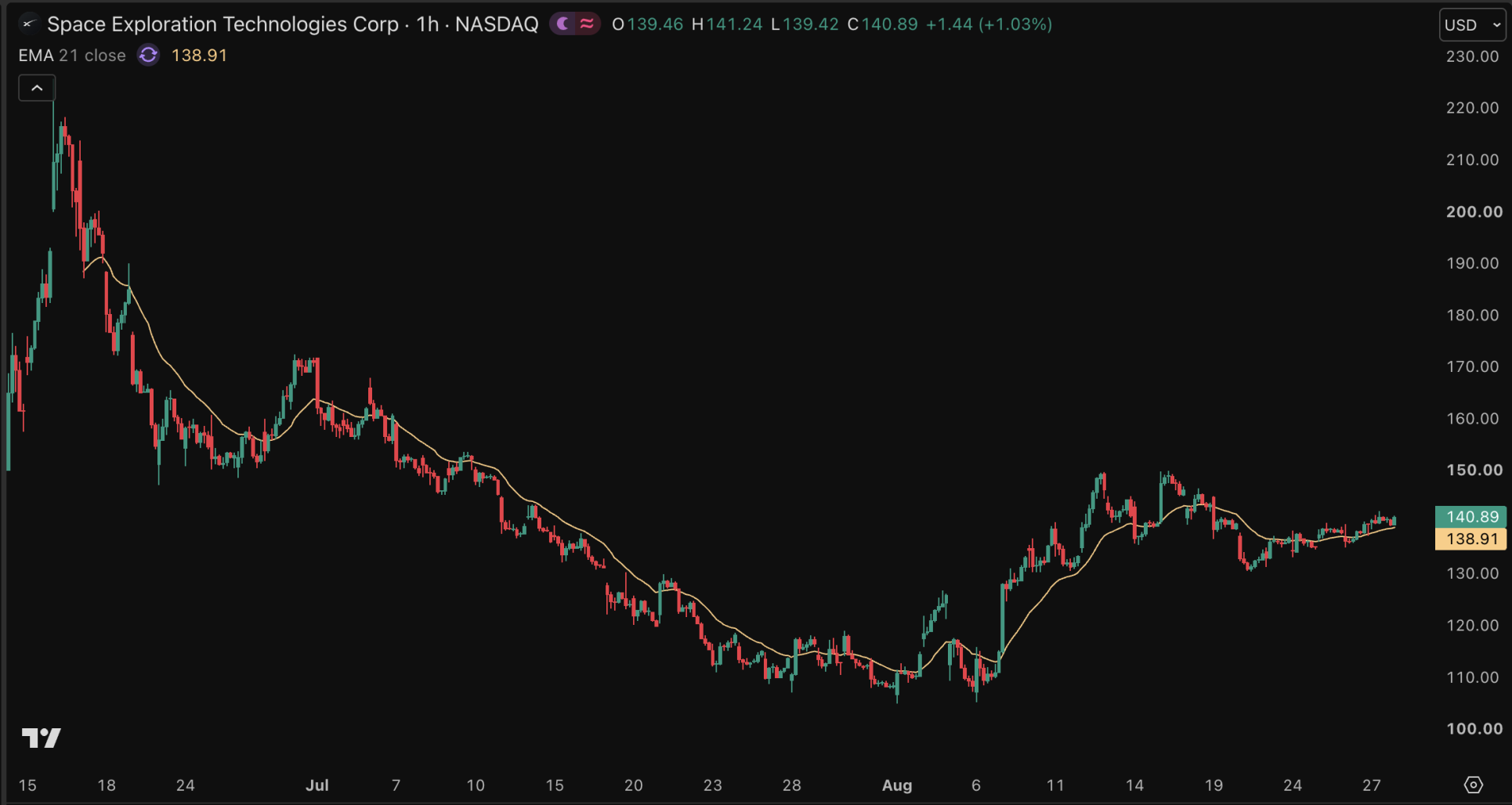This screenshot has height=805, width=1512.
Task: Click the 120.00 price axis label
Action: (1472, 625)
